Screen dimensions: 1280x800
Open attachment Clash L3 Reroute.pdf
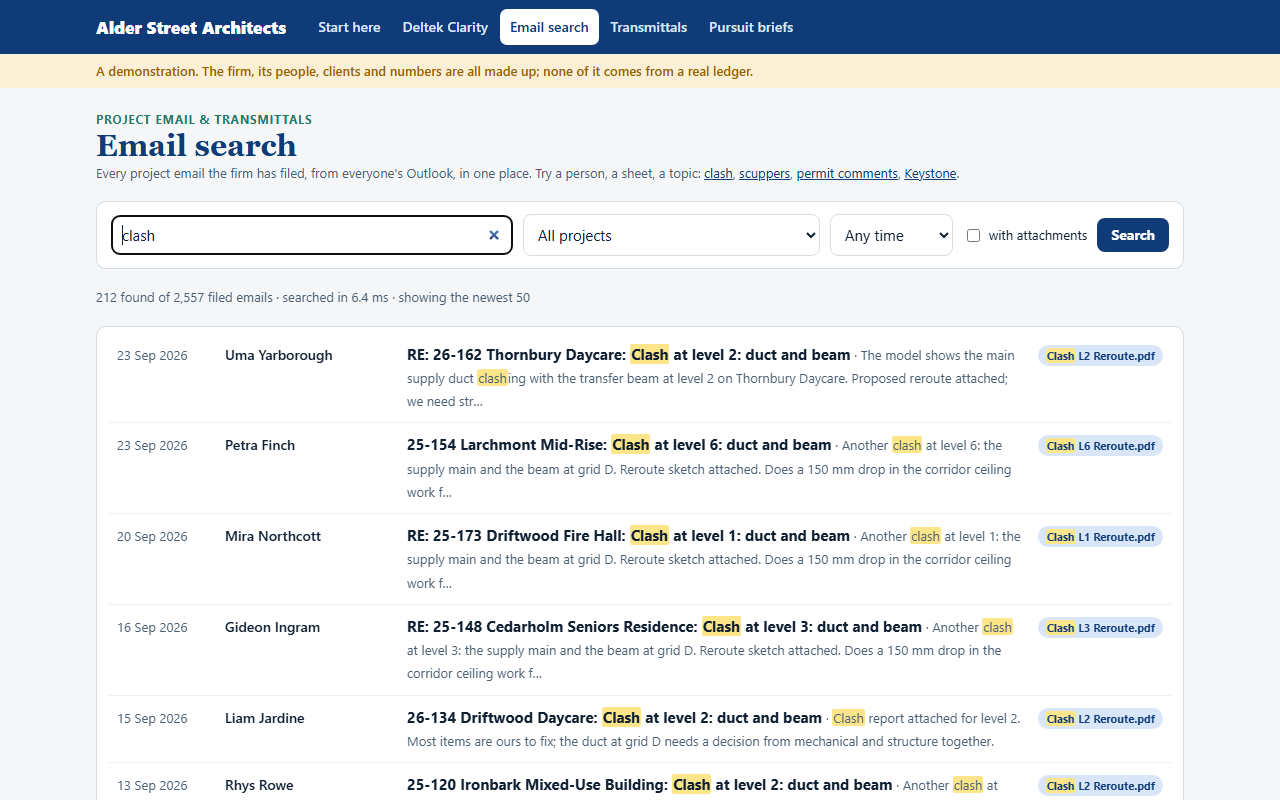pyautogui.click(x=1100, y=628)
